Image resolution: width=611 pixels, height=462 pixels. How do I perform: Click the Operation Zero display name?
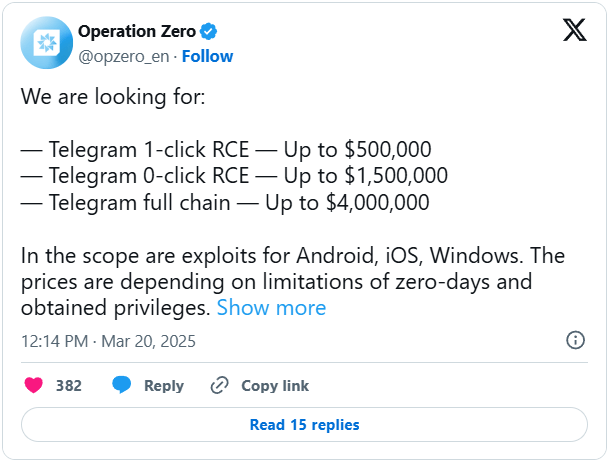[137, 31]
